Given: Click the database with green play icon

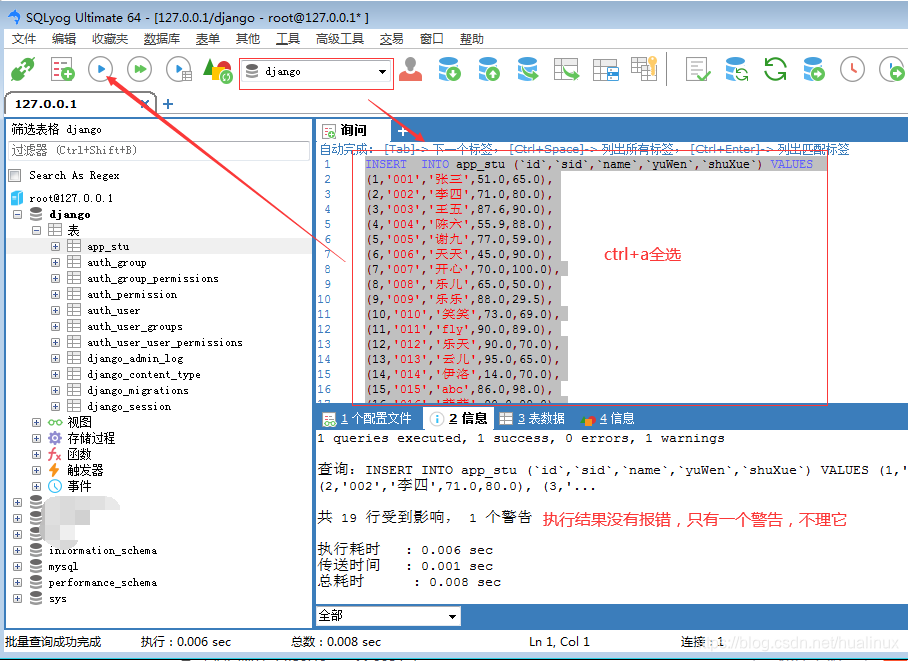Looking at the screenshot, I should pos(814,69).
